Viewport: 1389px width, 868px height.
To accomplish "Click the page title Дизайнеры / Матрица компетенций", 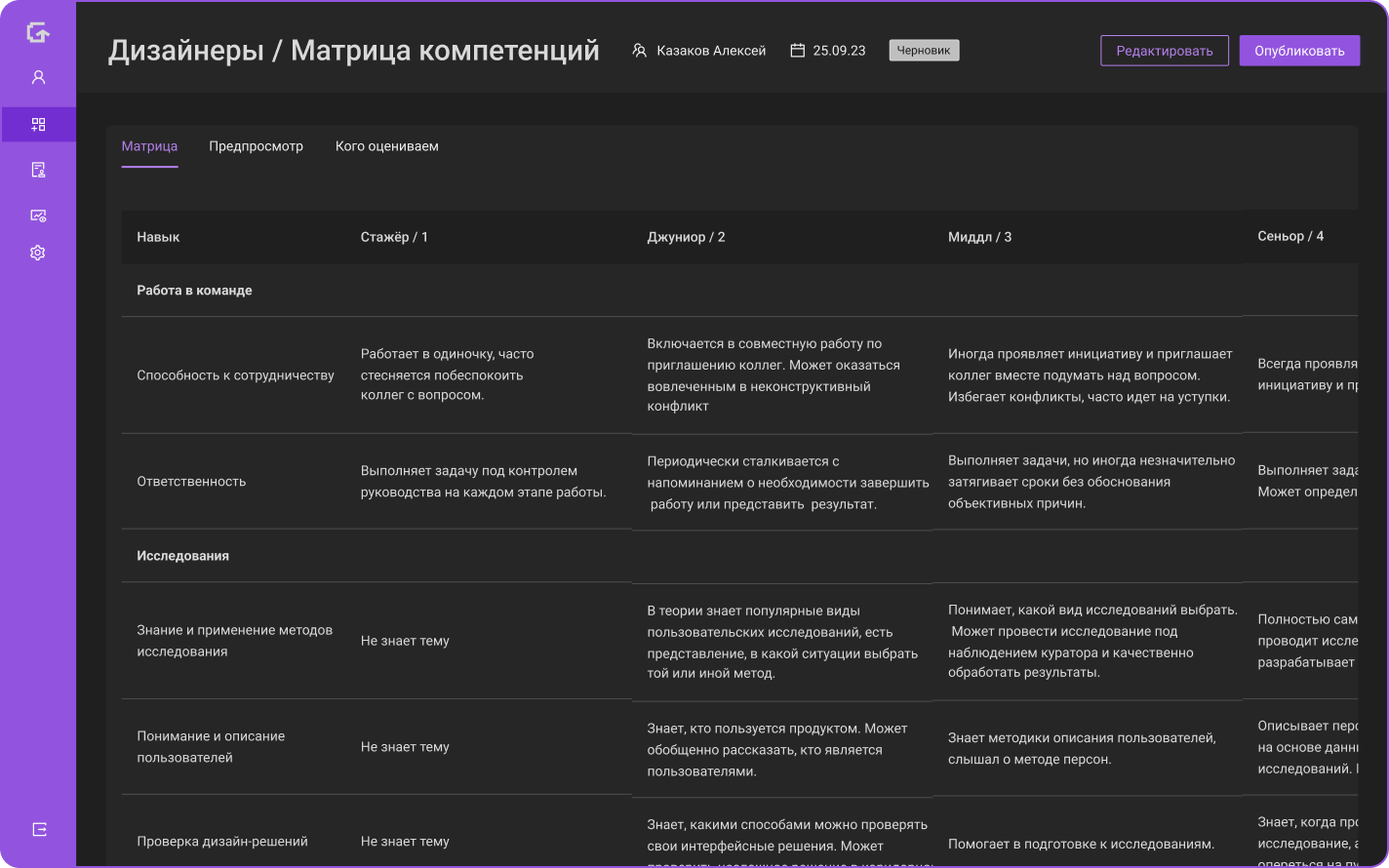I will point(353,51).
